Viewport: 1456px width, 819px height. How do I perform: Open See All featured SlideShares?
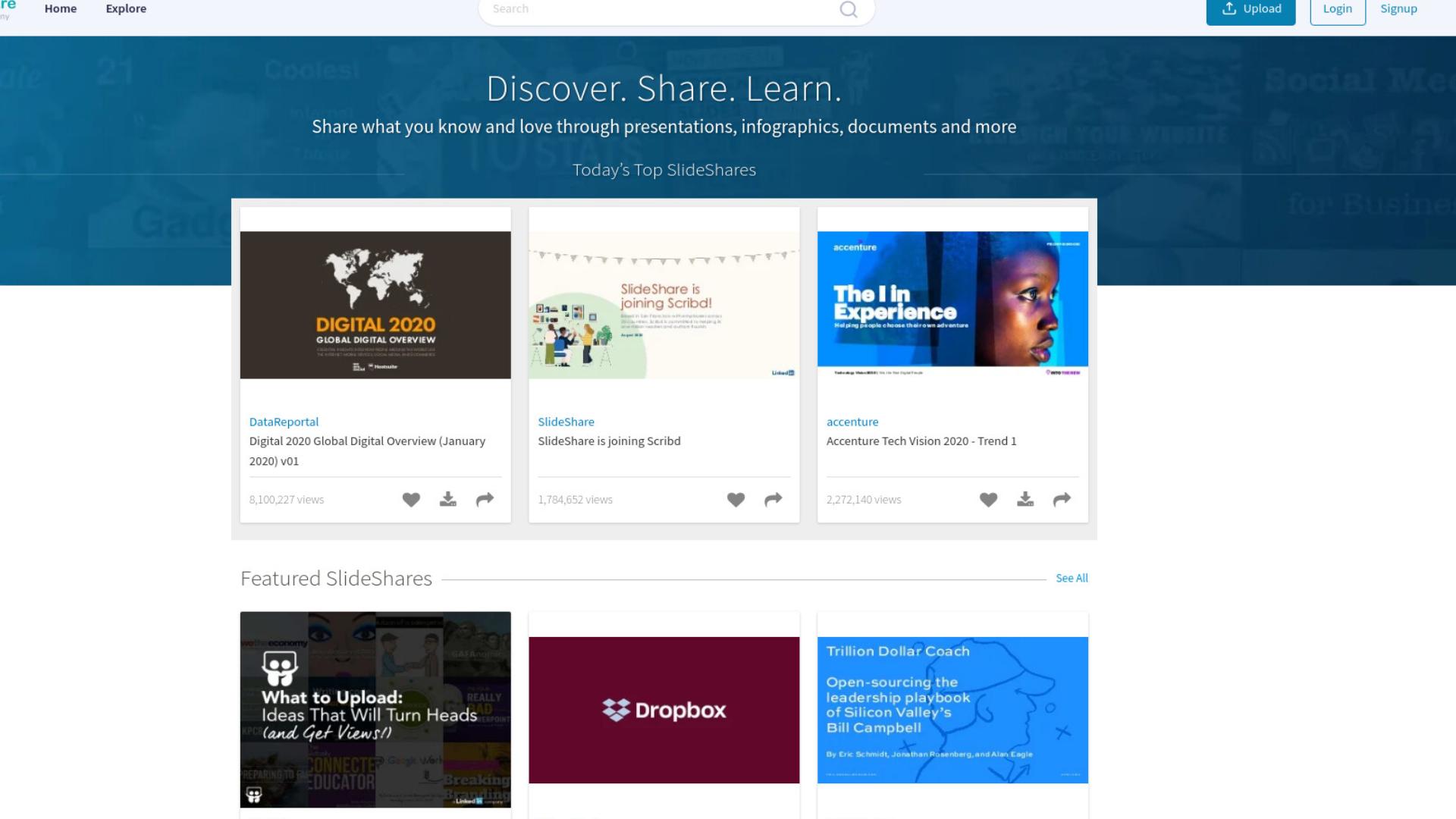pyautogui.click(x=1072, y=578)
